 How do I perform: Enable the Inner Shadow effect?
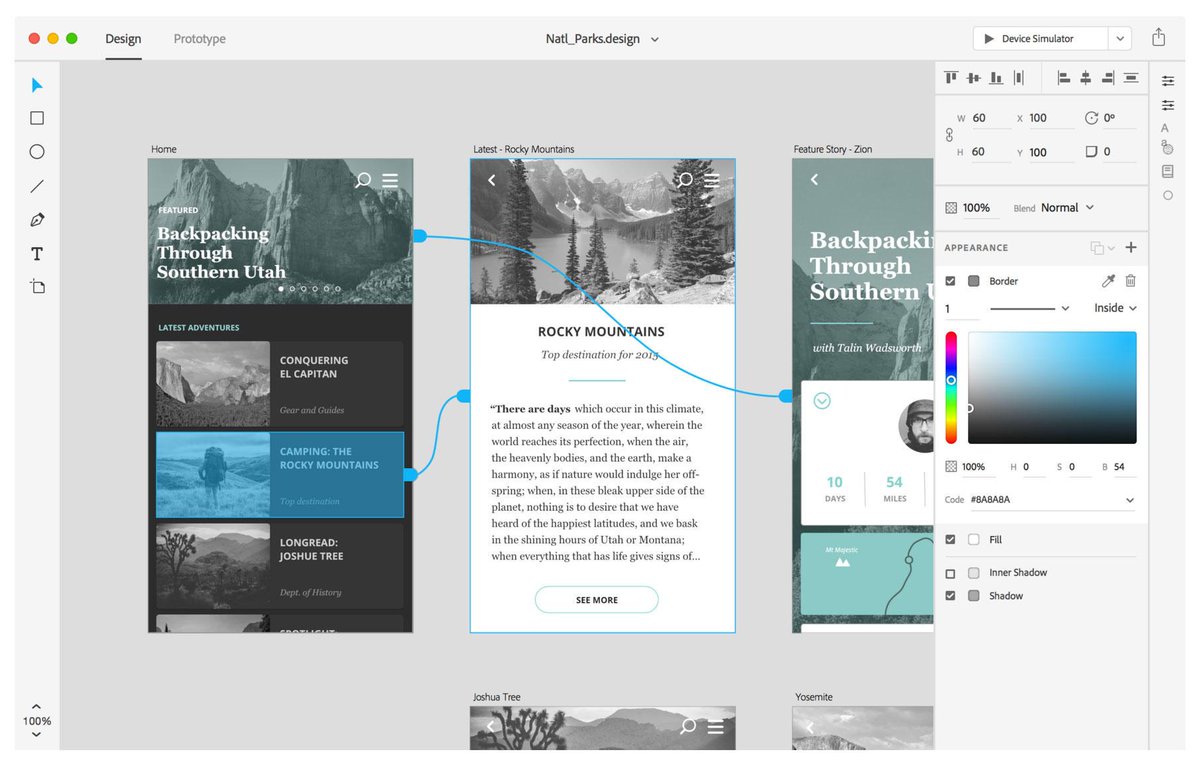pyautogui.click(x=949, y=572)
